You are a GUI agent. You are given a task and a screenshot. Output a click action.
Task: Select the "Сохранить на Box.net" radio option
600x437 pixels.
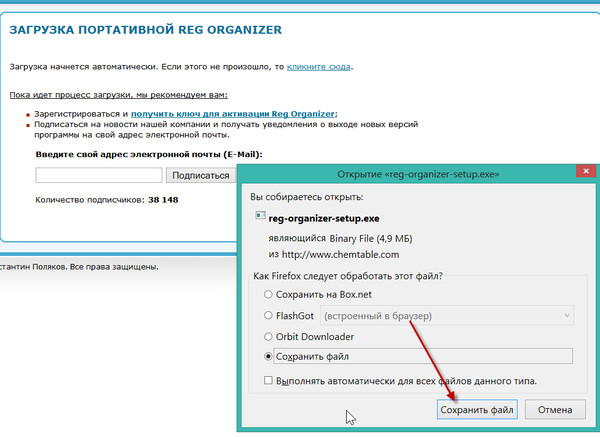[x=268, y=294]
